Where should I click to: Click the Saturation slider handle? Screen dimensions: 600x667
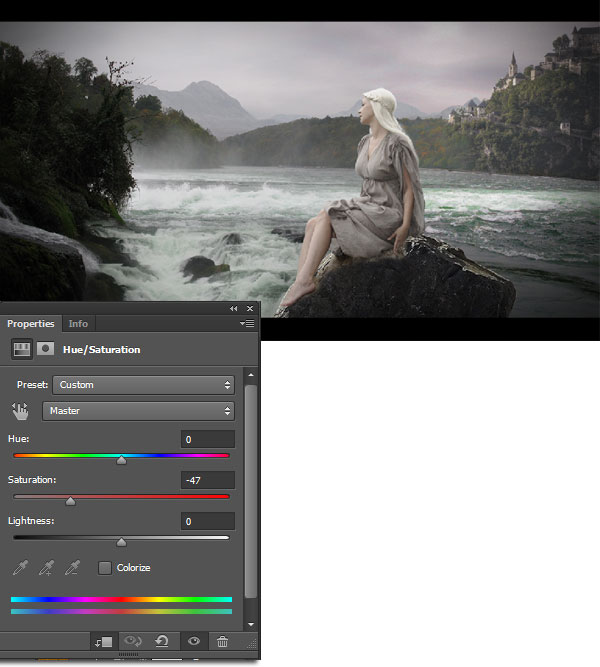tap(70, 502)
